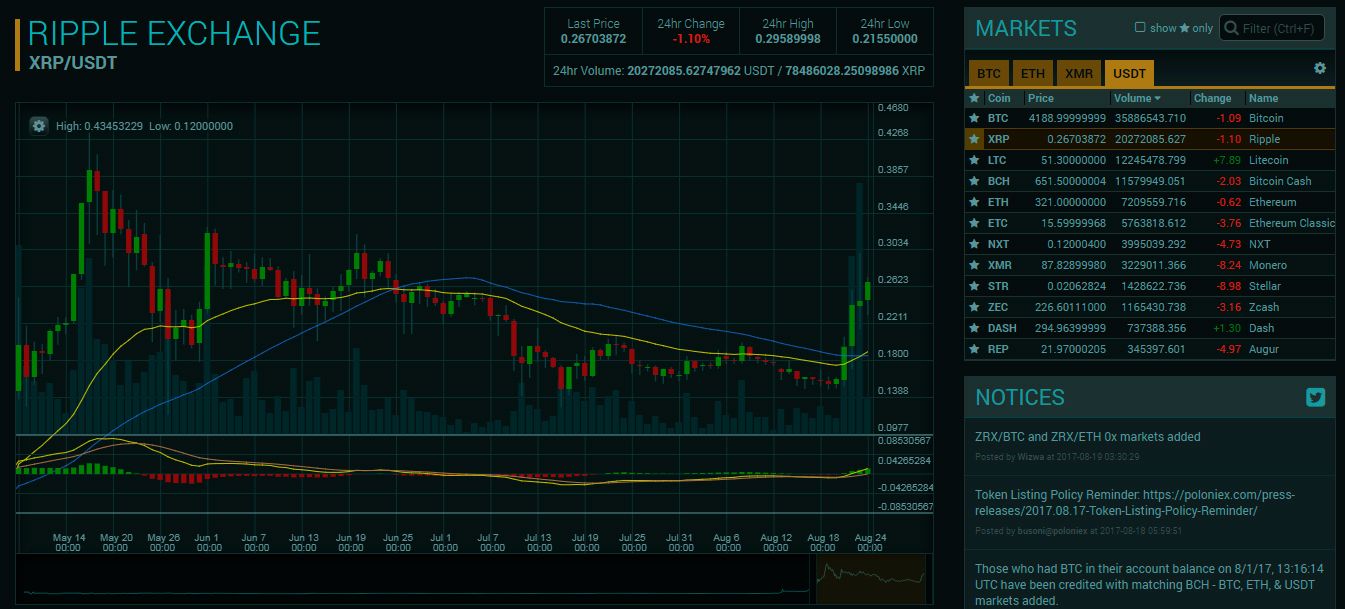1345x609 pixels.
Task: Star the XMR market row
Action: coord(974,265)
